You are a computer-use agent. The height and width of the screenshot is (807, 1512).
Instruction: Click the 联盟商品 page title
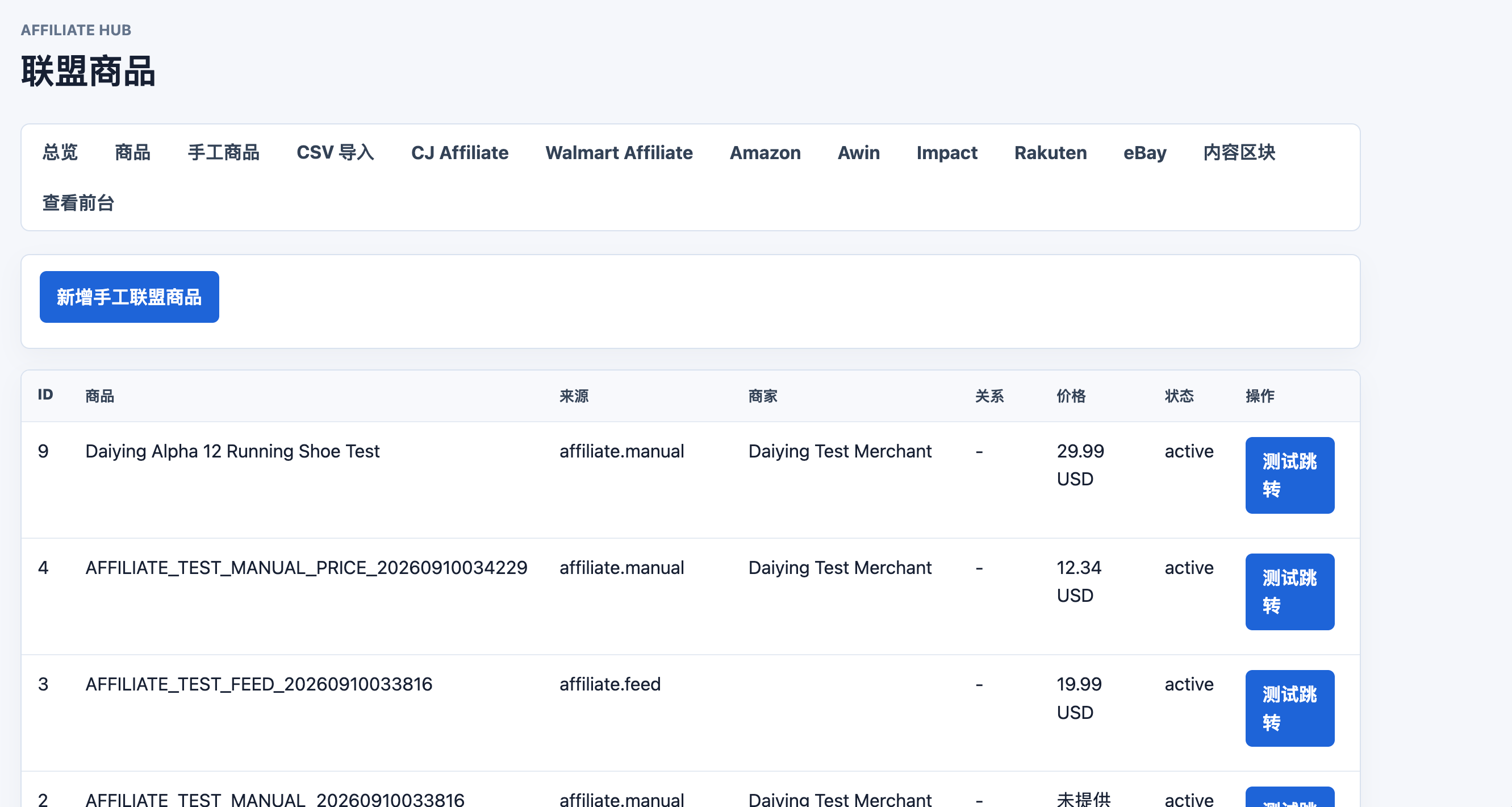point(88,71)
